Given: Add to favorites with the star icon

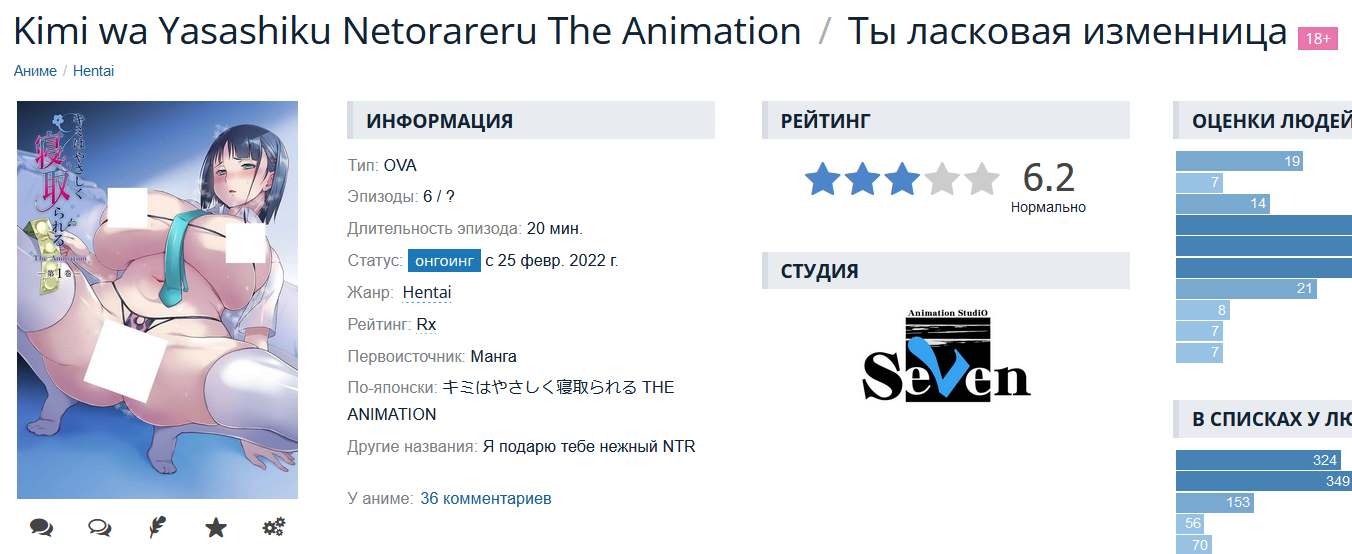Looking at the screenshot, I should coord(216,527).
